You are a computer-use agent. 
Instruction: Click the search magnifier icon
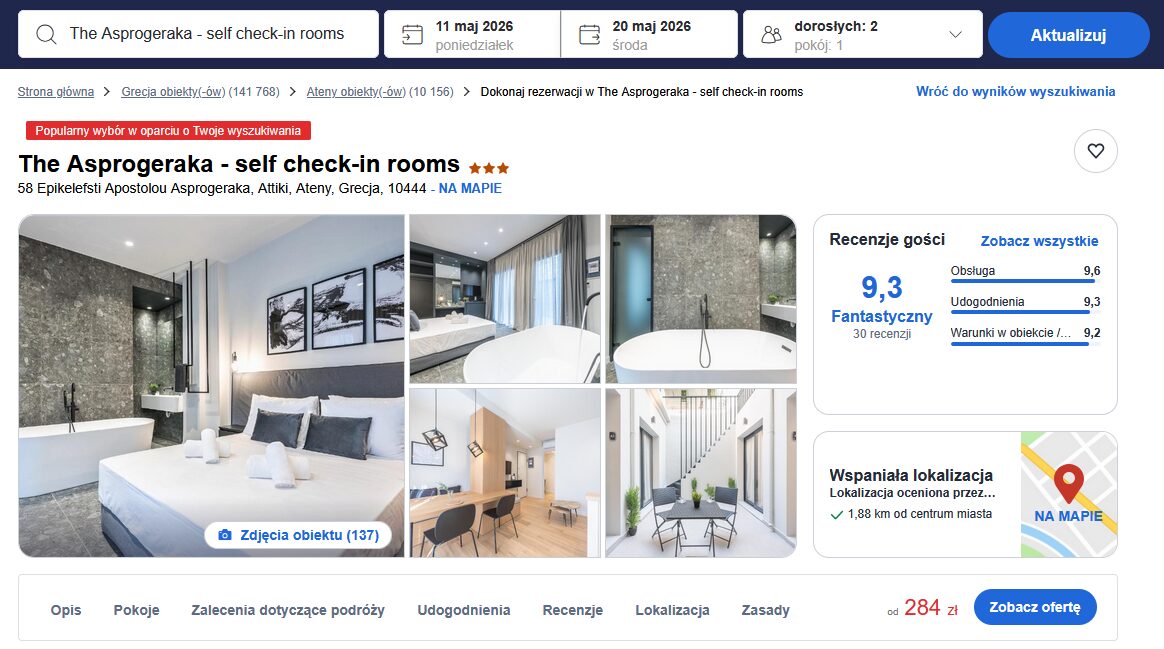point(46,34)
